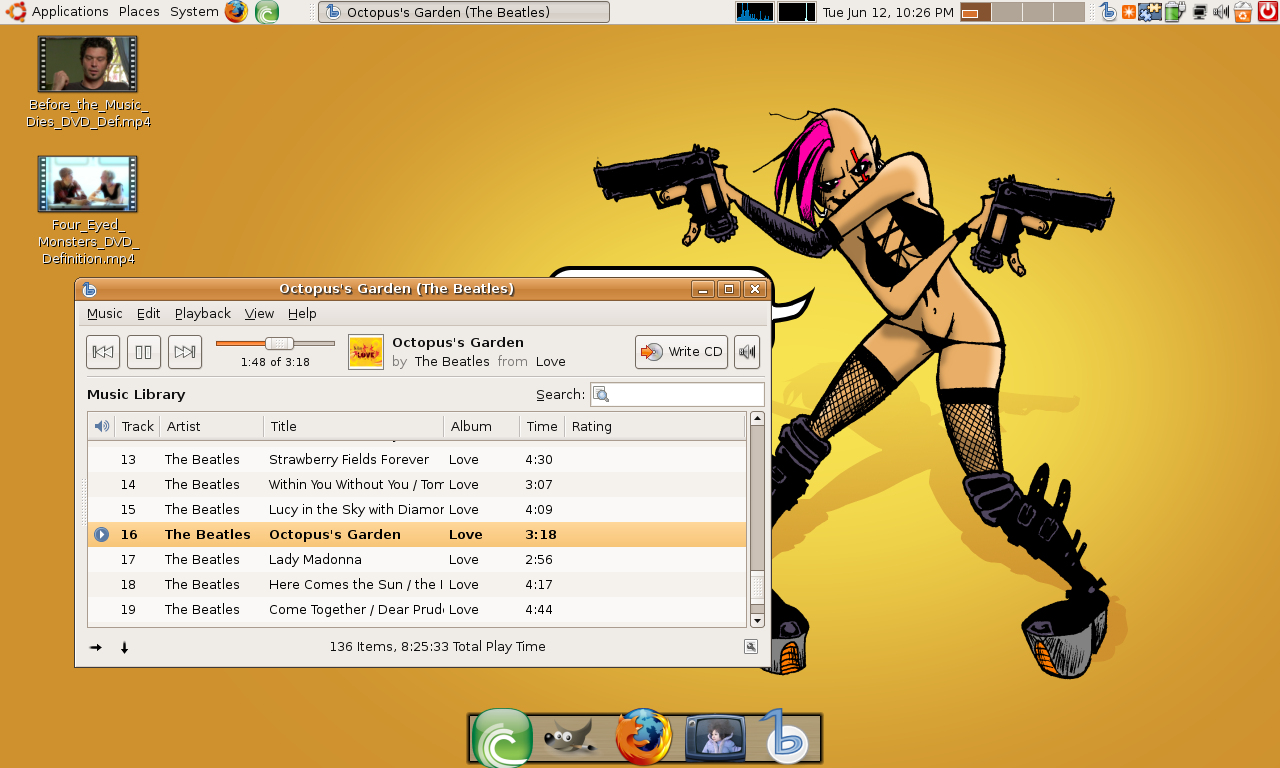Select Four_Eyed_Monsters_DVD_Definition.mp4 desktop file
The width and height of the screenshot is (1280, 768).
point(88,211)
